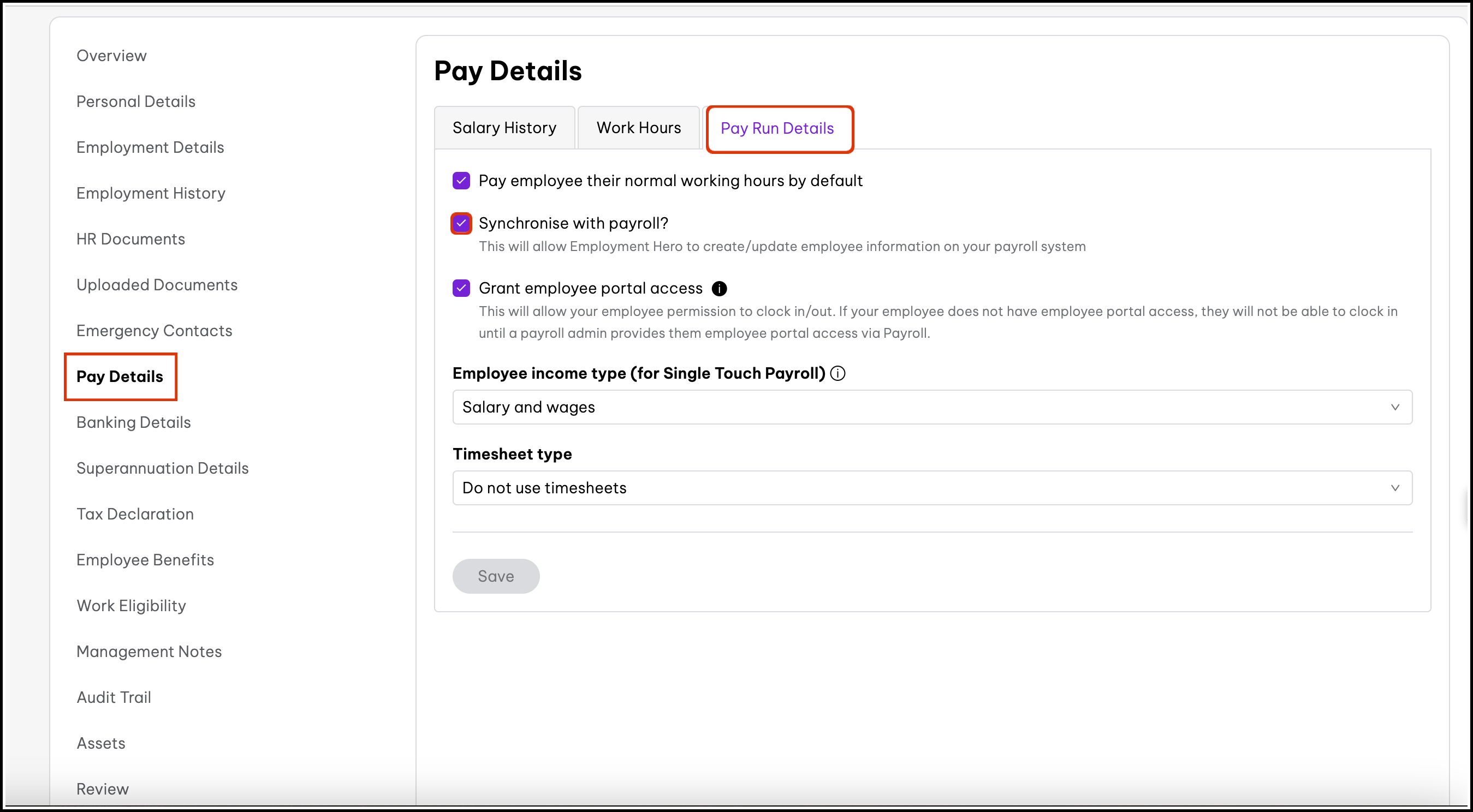Screen dimensions: 1473x812
Task: Open Emergency Contacts in sidebar
Action: [x=154, y=330]
